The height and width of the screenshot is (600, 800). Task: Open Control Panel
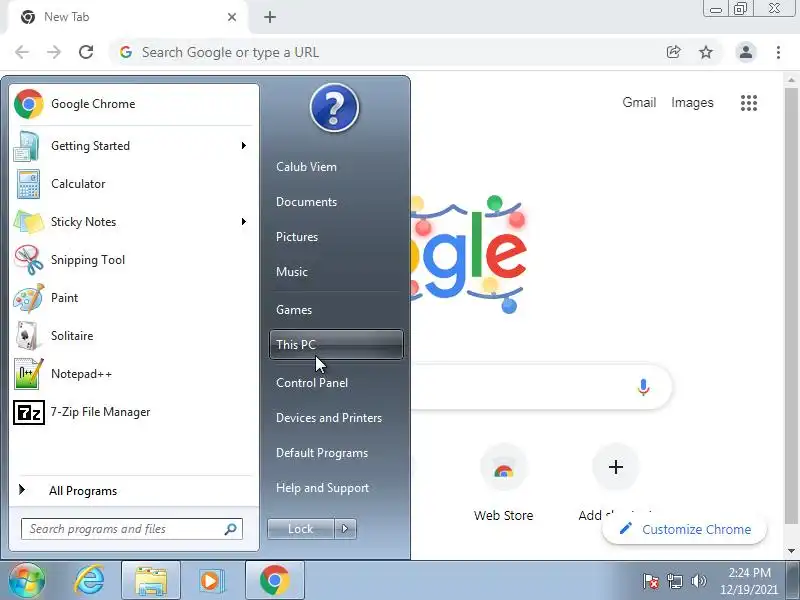pos(312,383)
